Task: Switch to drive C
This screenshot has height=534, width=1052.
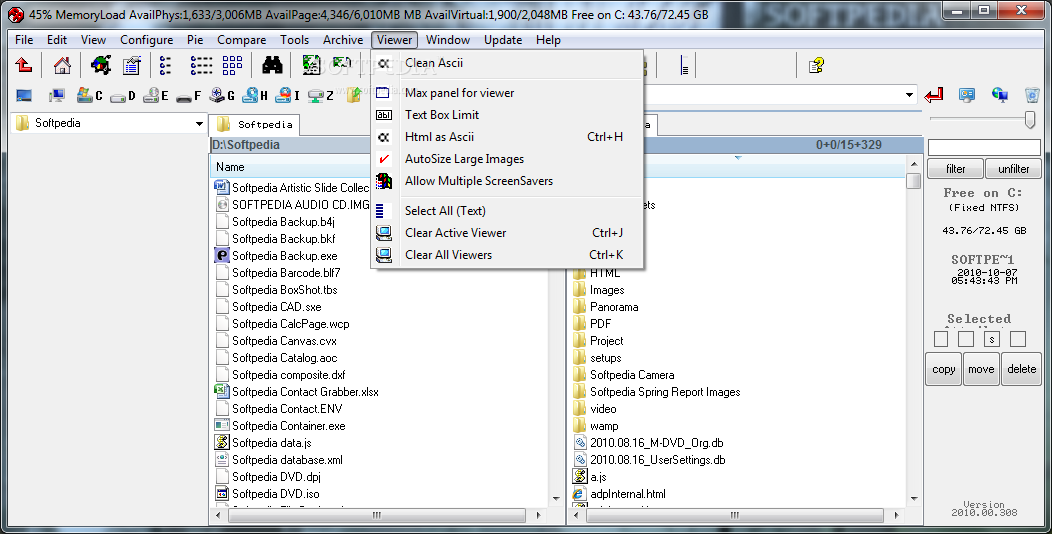Action: (x=89, y=96)
